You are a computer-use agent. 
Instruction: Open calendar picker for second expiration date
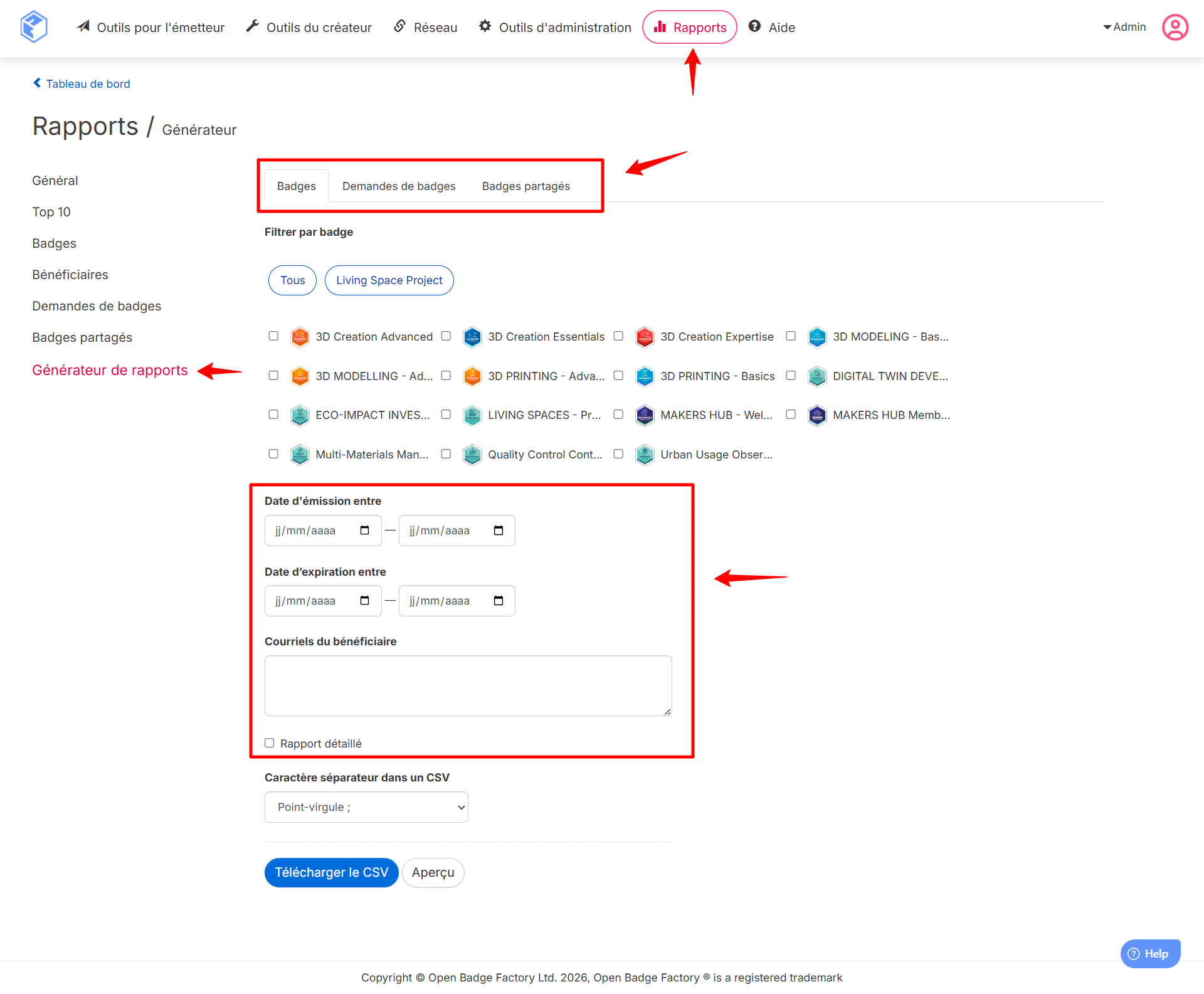[x=499, y=601]
